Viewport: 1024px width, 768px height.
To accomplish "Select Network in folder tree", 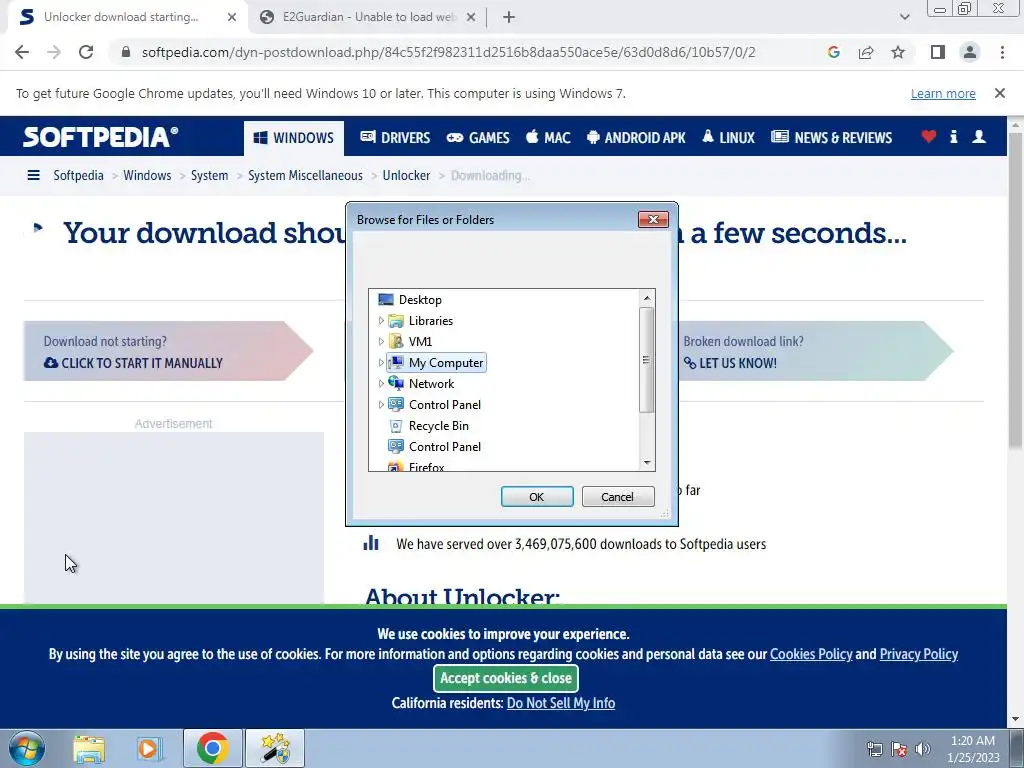I will pyautogui.click(x=431, y=383).
